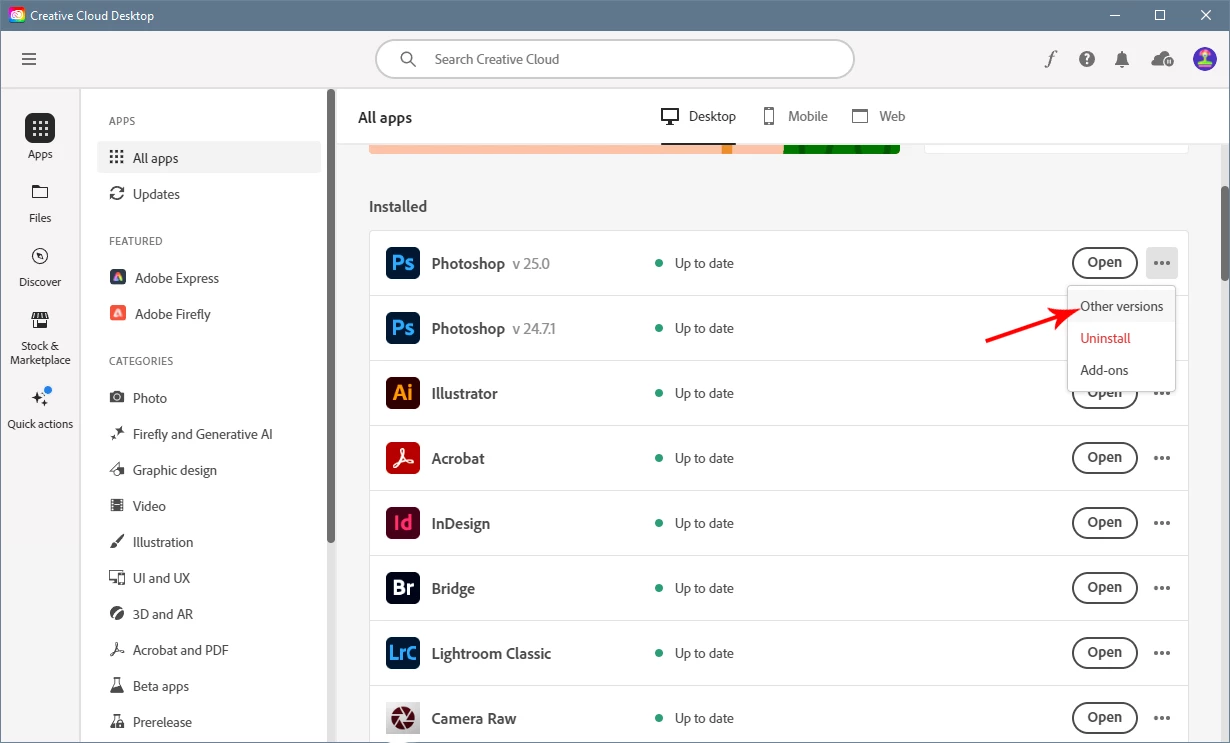Switch to the Web tab
This screenshot has height=743, width=1230.
[x=878, y=116]
